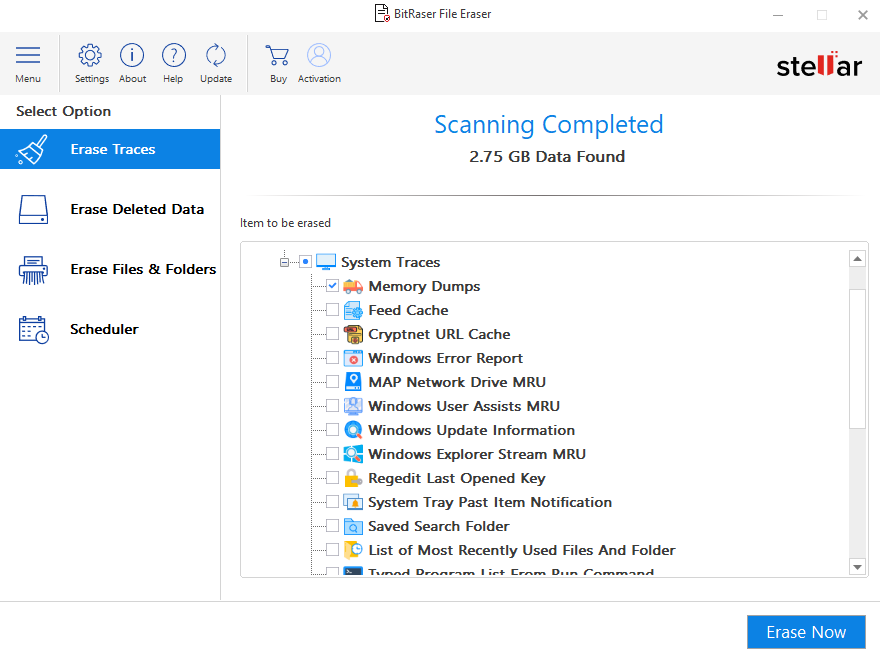Select the Saved Search Folder text
The width and height of the screenshot is (880, 665).
[439, 526]
